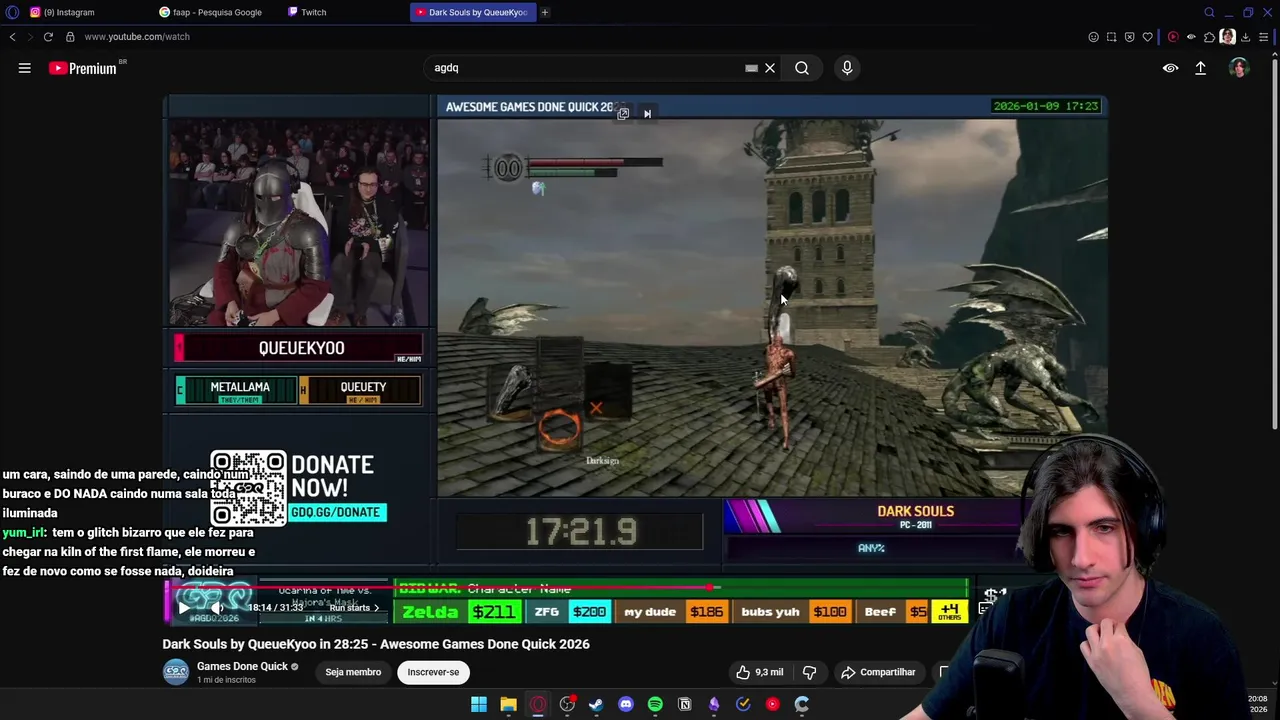Reload the page with refresh icon

pyautogui.click(x=48, y=37)
